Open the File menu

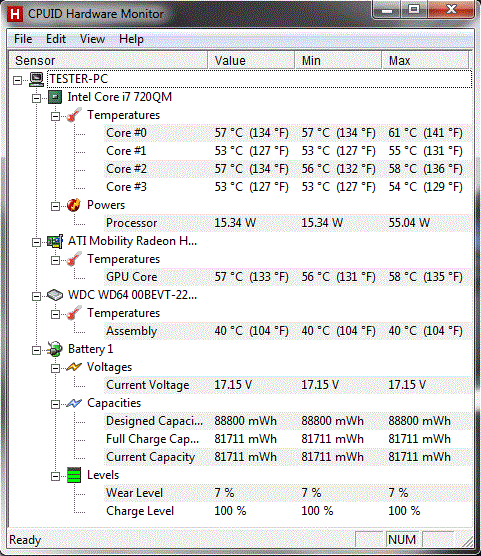point(23,39)
